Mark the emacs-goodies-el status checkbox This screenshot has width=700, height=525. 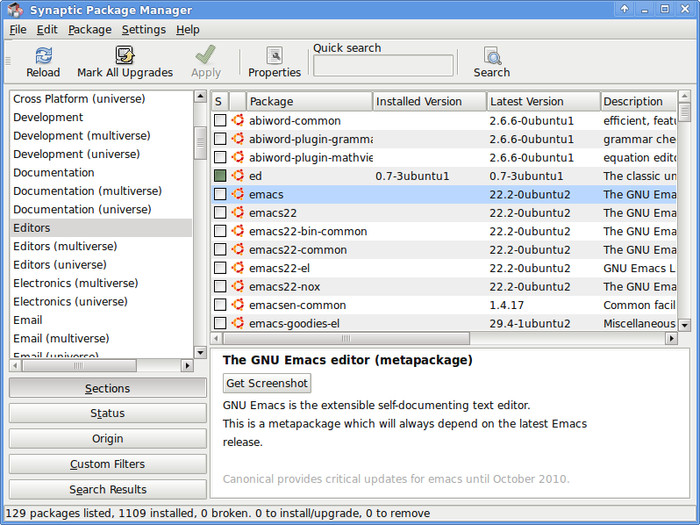coord(220,323)
